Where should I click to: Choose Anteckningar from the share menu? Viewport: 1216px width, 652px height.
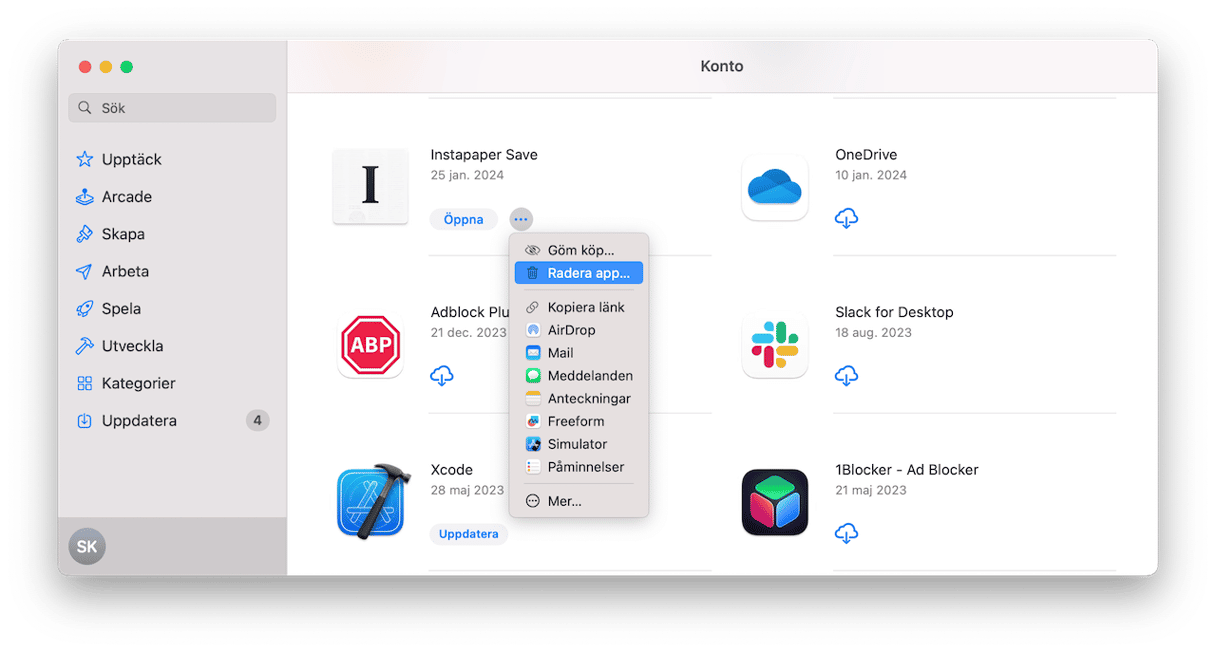579,398
